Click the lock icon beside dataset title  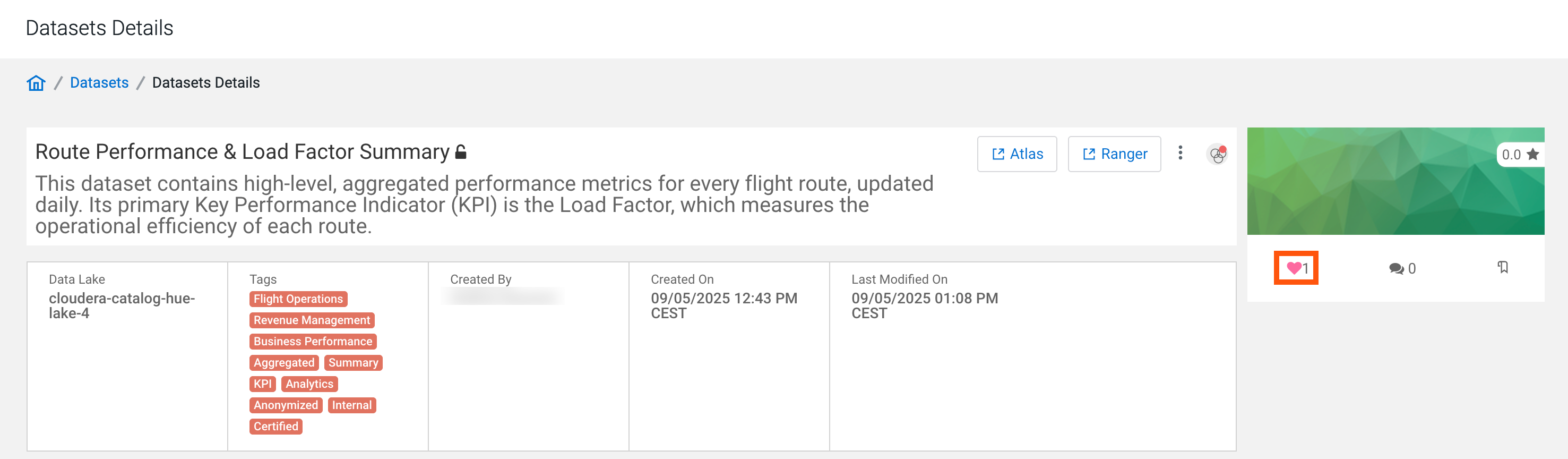click(x=461, y=152)
